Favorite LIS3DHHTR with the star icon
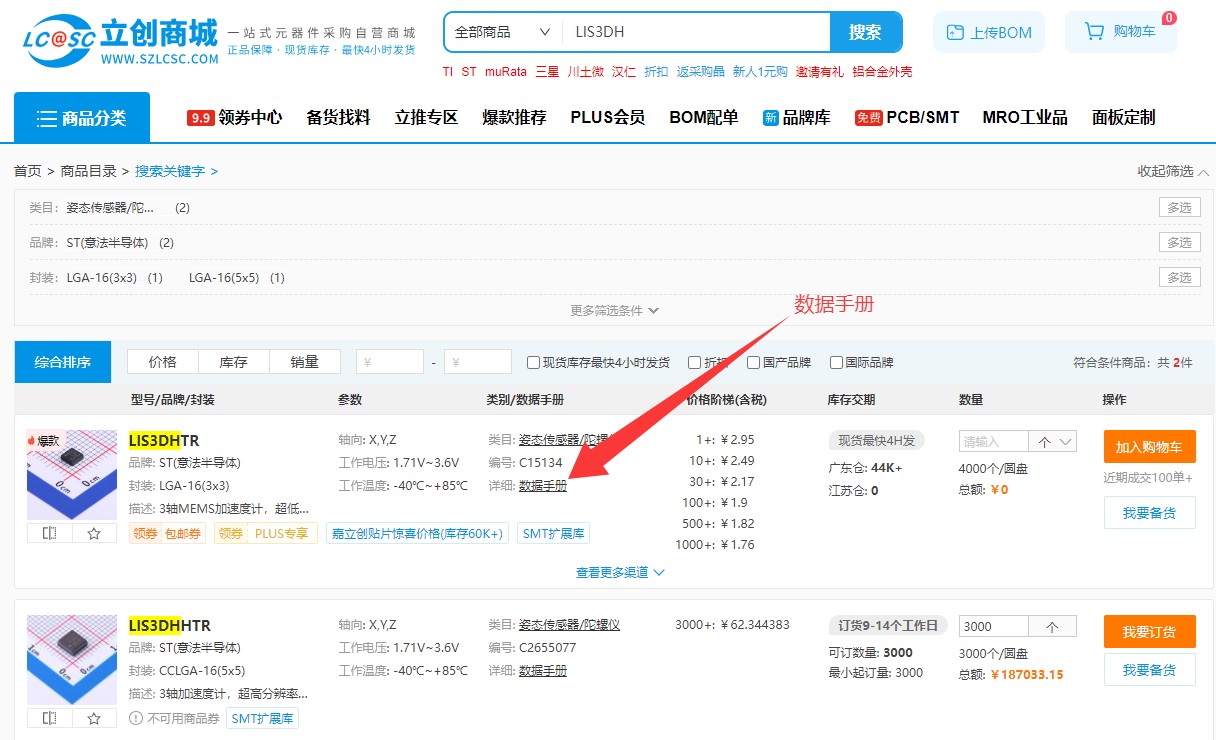1216x740 pixels. (94, 718)
